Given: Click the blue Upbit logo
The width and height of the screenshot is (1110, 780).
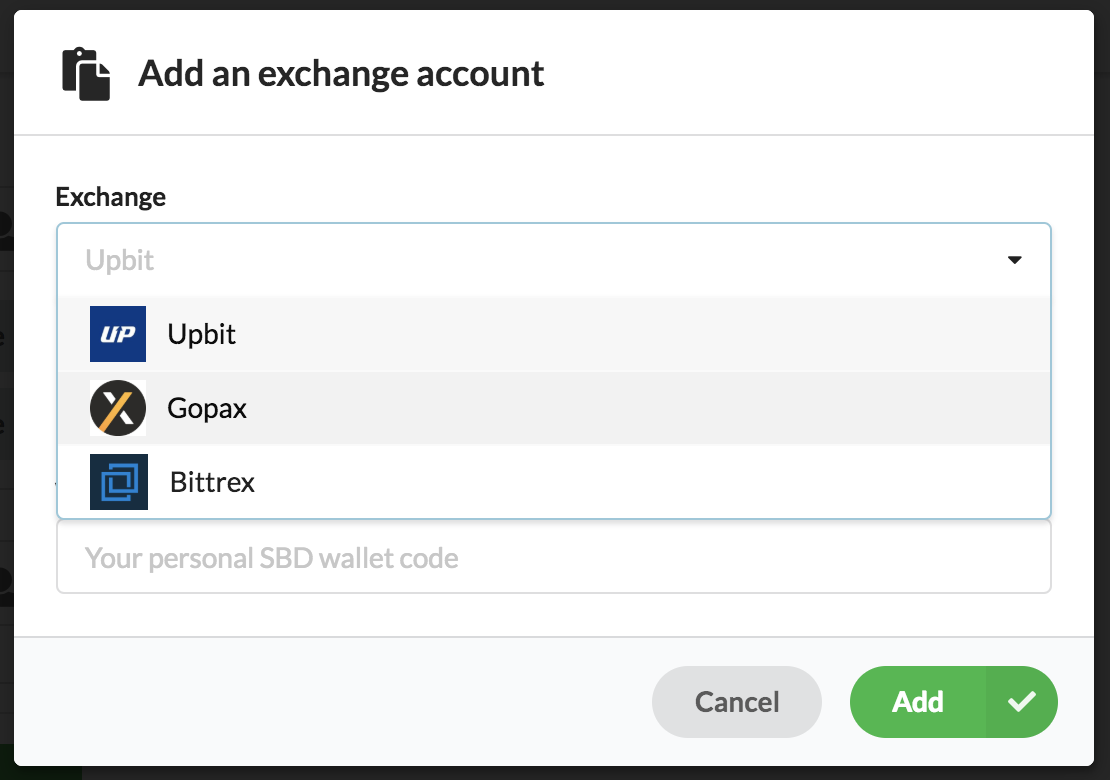Looking at the screenshot, I should pos(118,334).
